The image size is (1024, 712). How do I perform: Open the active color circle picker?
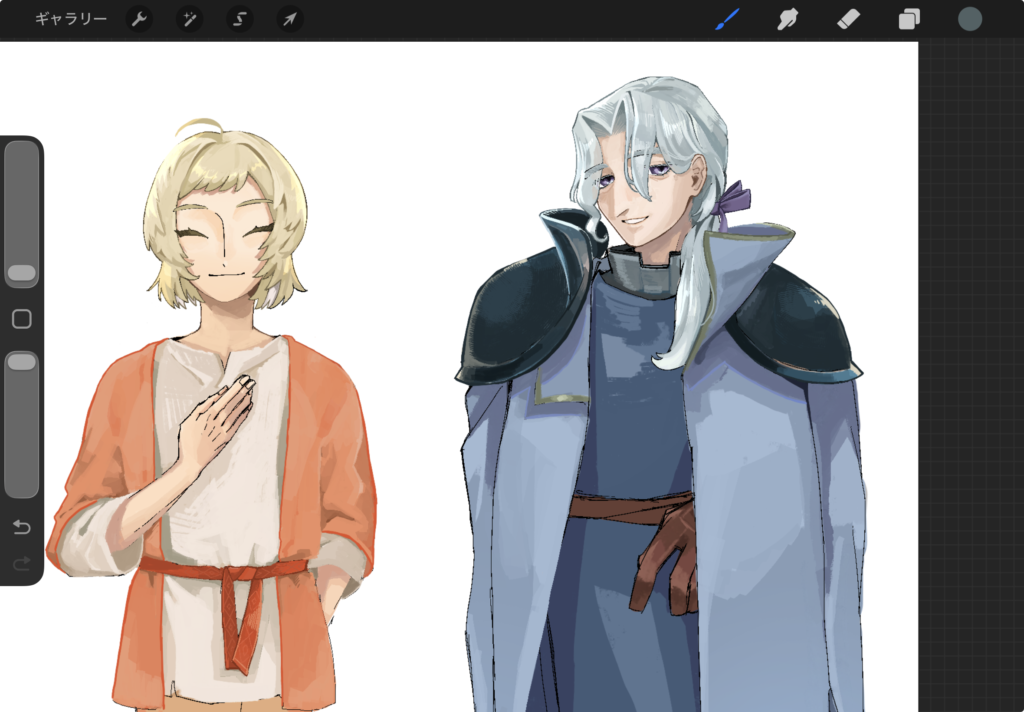pos(970,19)
